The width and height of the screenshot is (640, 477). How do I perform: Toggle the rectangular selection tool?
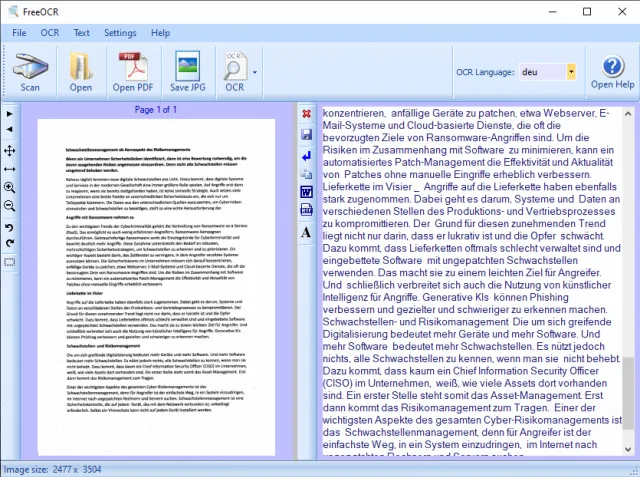click(9, 263)
